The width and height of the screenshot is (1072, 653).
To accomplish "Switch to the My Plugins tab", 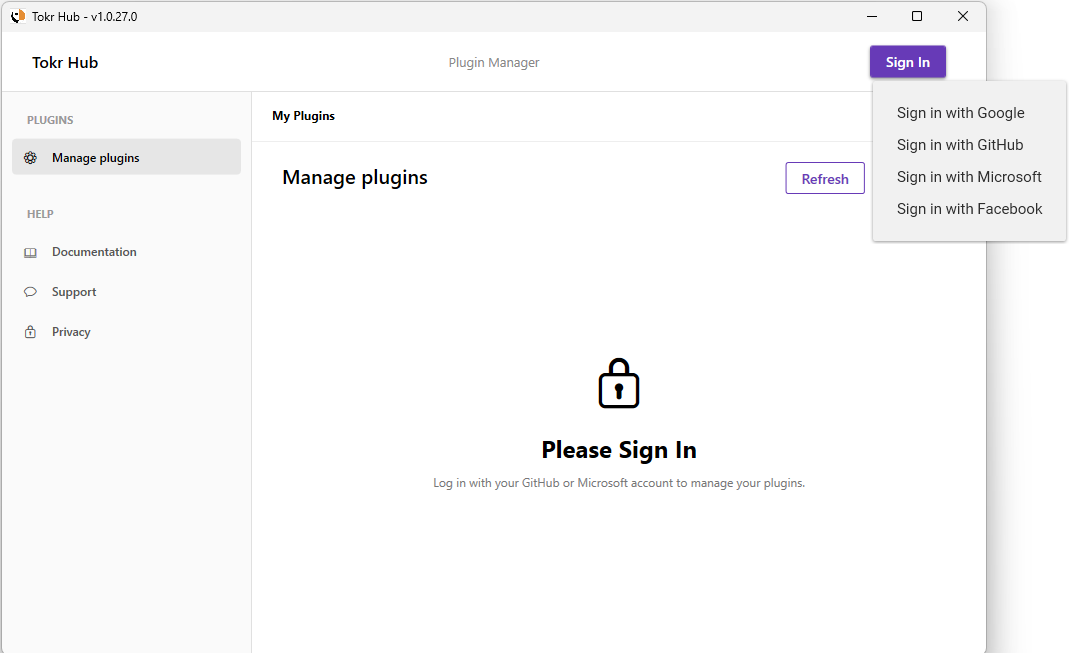I will click(303, 115).
